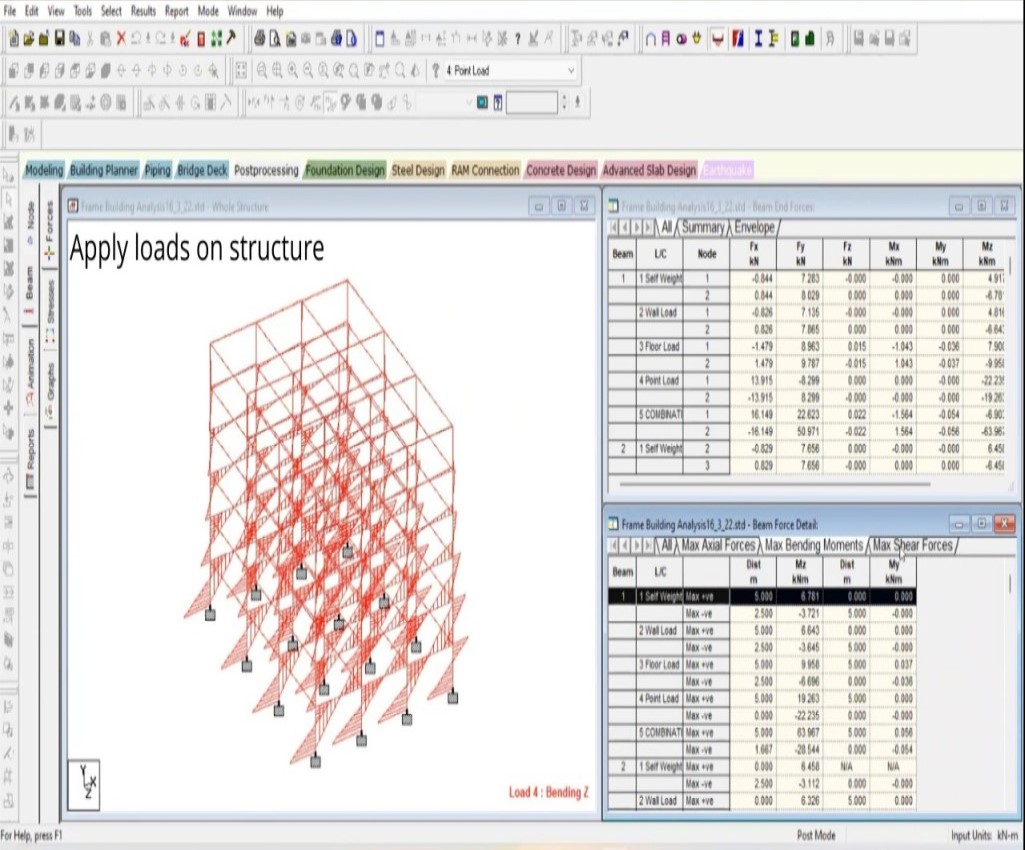Viewport: 1025px width, 850px height.
Task: Select the Max Shear Forces tab
Action: pos(912,545)
